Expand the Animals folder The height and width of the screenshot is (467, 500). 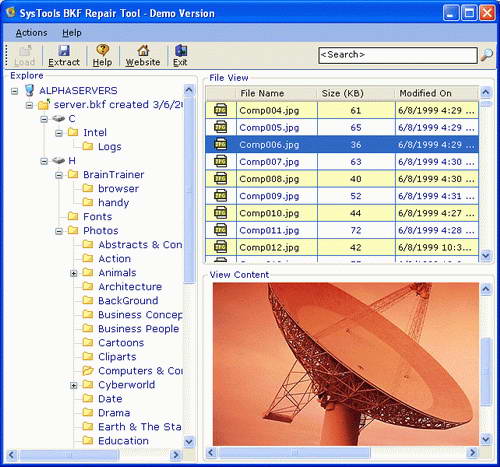tap(74, 273)
